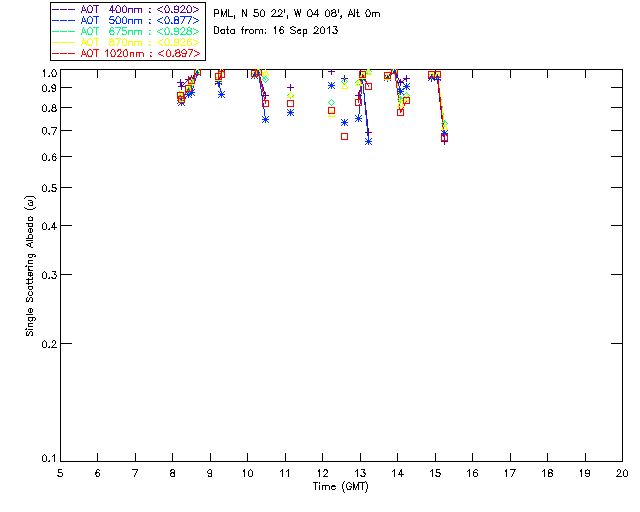The height and width of the screenshot is (512, 640).
Task: Click the y-axis tick label 0.1
Action: (49, 459)
